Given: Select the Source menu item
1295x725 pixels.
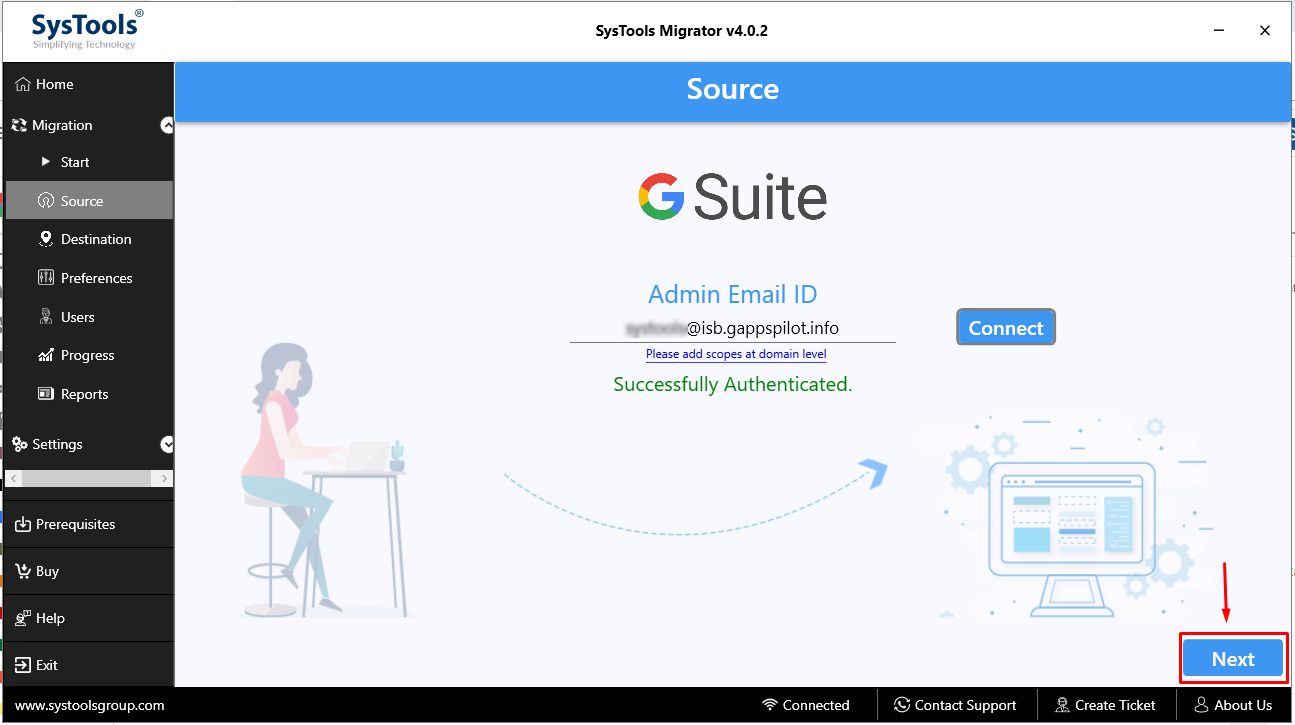Looking at the screenshot, I should pos(81,201).
